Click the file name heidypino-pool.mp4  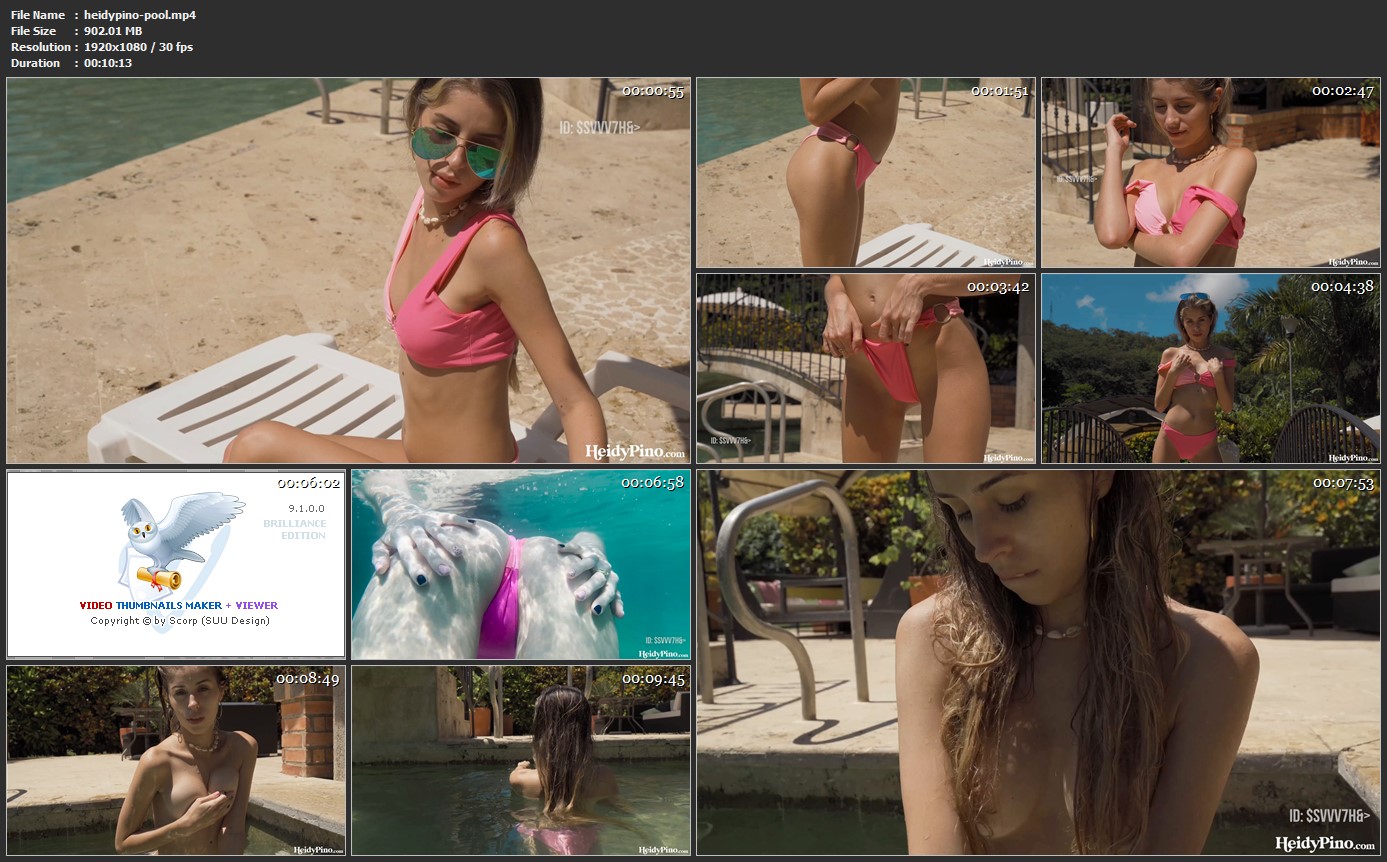point(140,15)
